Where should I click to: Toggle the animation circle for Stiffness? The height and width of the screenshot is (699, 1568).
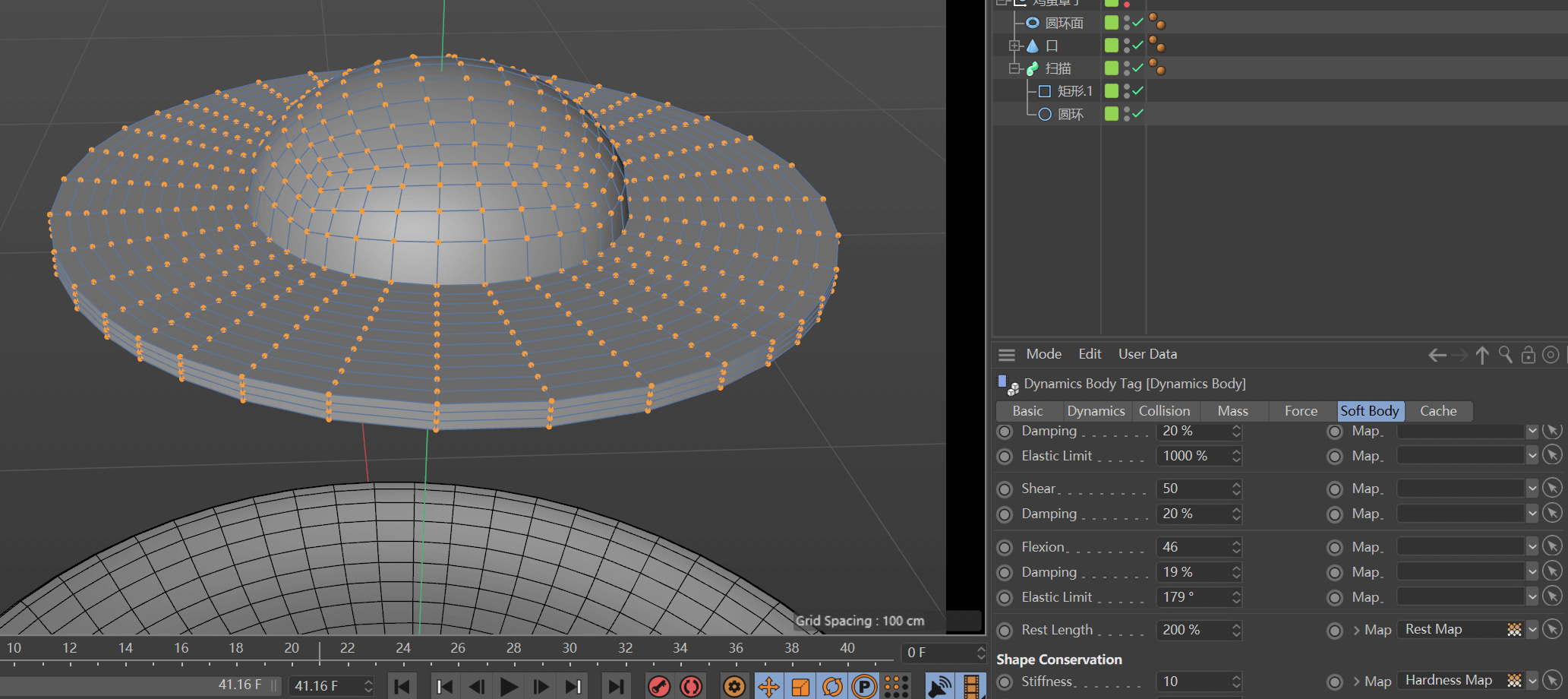click(1005, 682)
